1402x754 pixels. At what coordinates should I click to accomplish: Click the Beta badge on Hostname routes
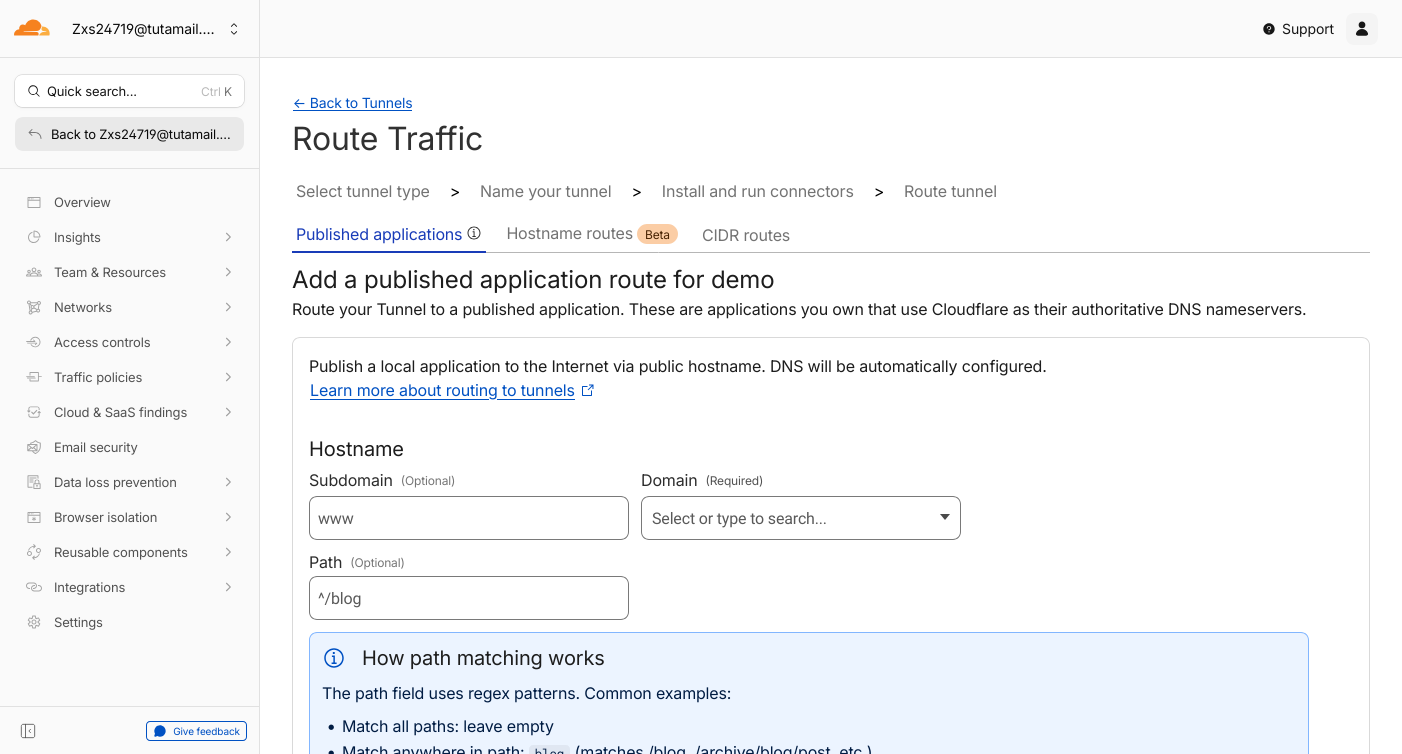point(658,234)
